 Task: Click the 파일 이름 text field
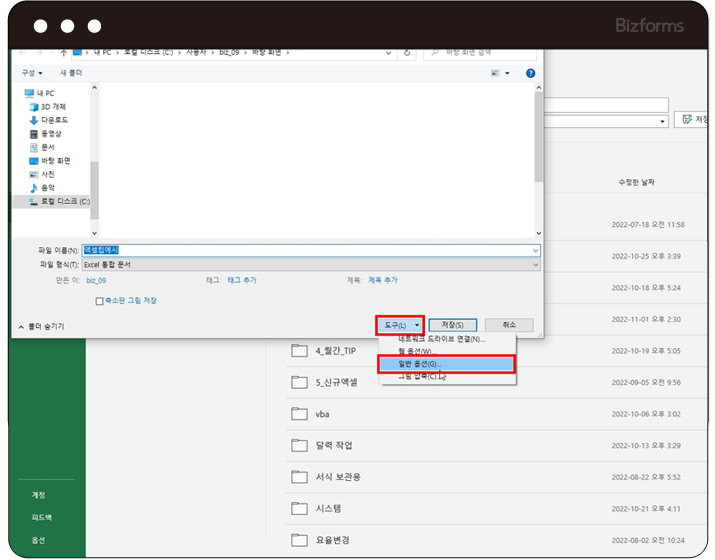(x=306, y=250)
